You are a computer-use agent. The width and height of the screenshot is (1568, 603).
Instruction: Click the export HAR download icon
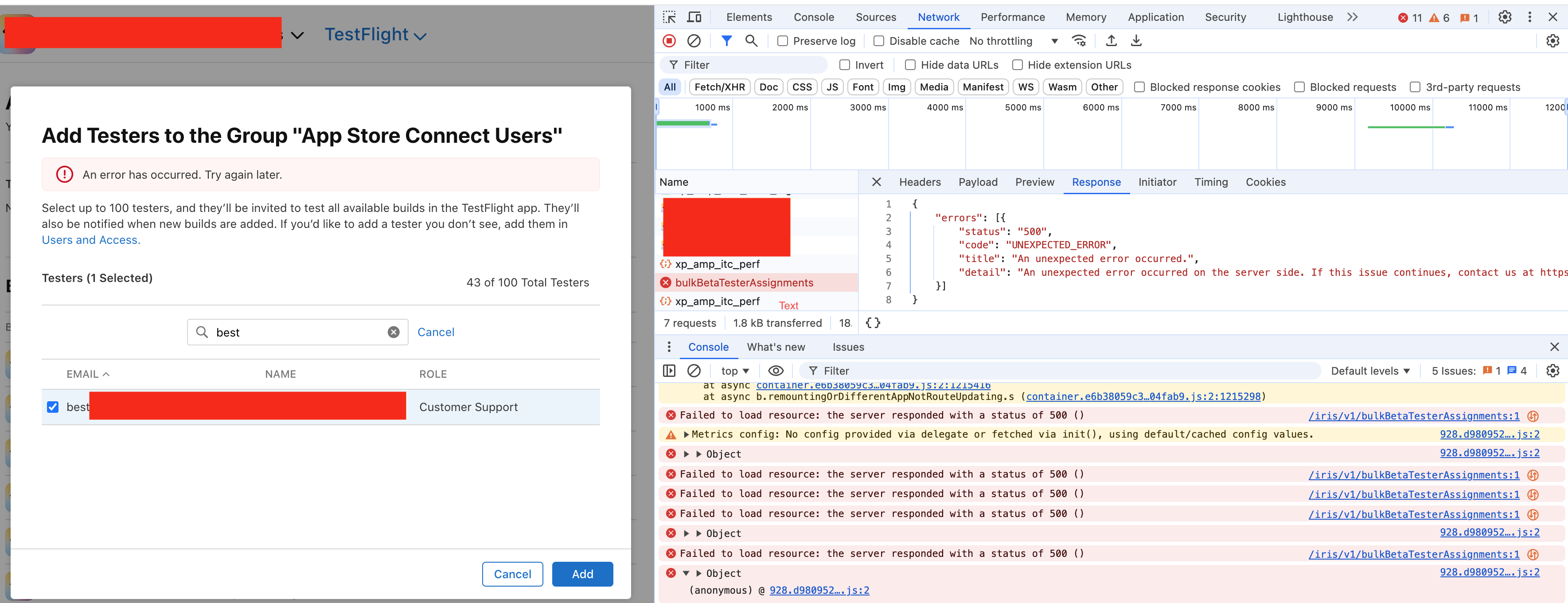1136,41
